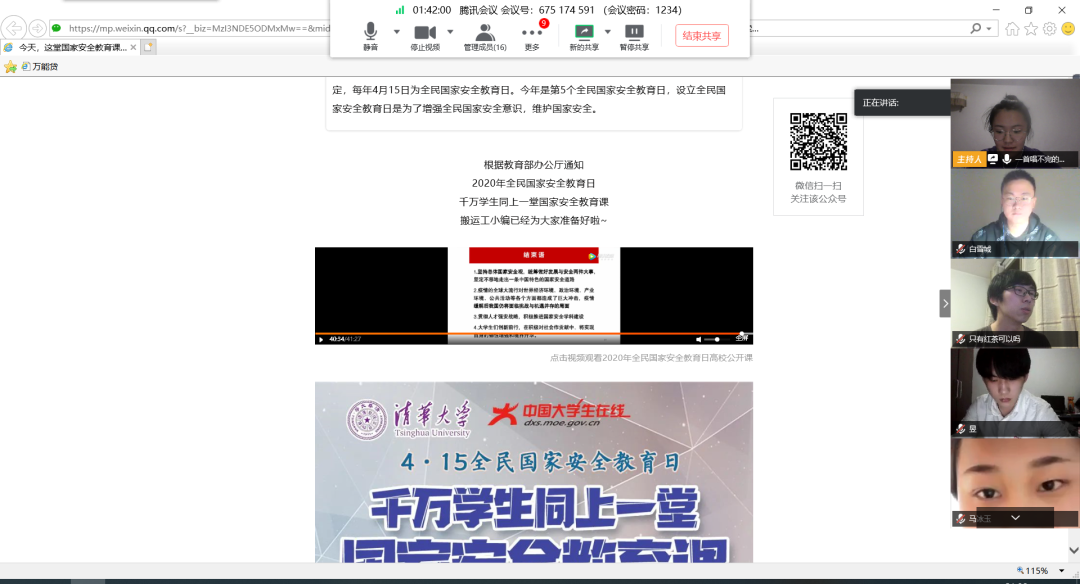Click 全屏 fullscreen on the video

click(741, 338)
